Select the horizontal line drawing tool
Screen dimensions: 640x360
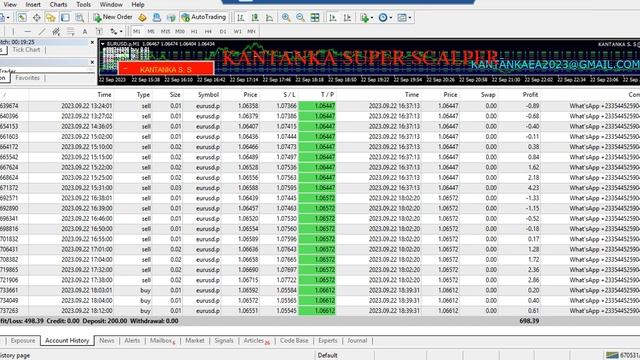[x=27, y=31]
